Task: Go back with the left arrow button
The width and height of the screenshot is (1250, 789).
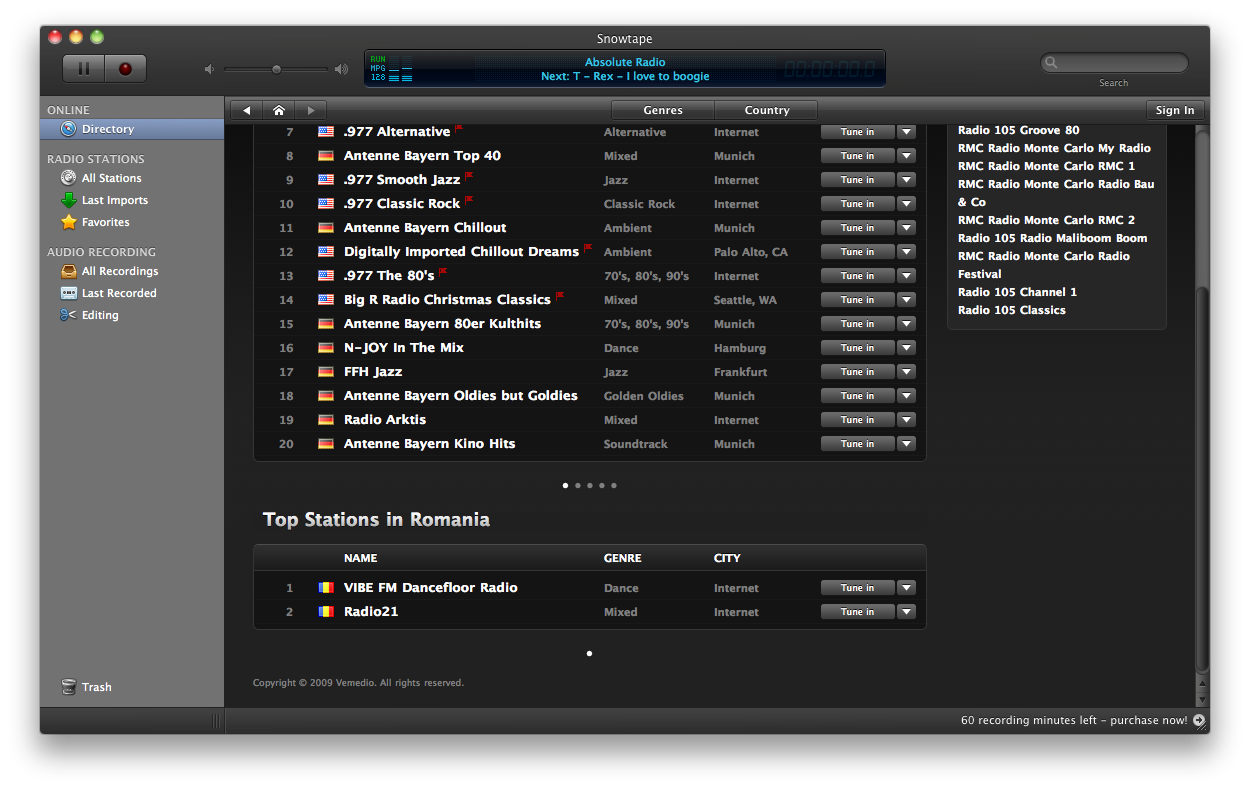Action: (x=246, y=110)
